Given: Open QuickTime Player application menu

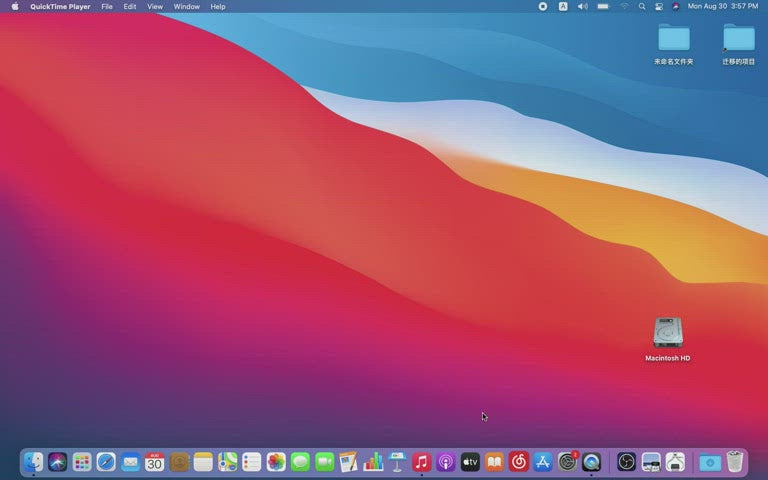Looking at the screenshot, I should pos(60,6).
